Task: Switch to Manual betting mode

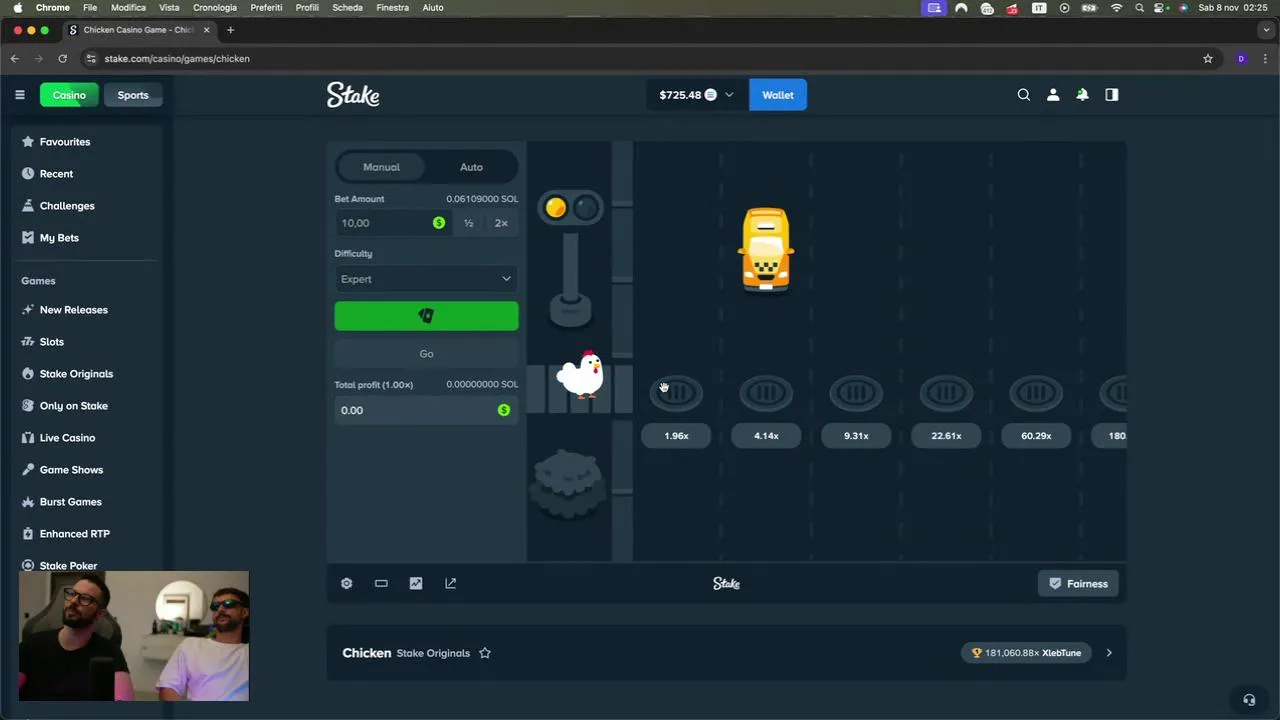Action: [381, 167]
